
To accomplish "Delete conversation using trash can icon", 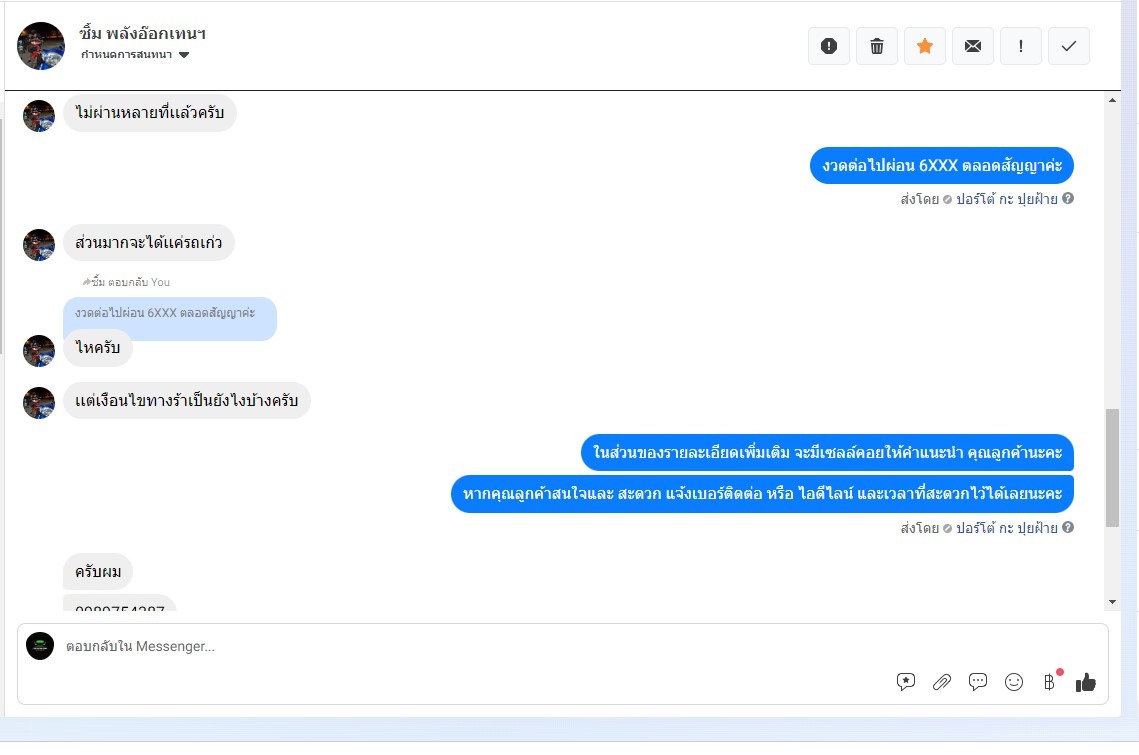I will tap(877, 46).
